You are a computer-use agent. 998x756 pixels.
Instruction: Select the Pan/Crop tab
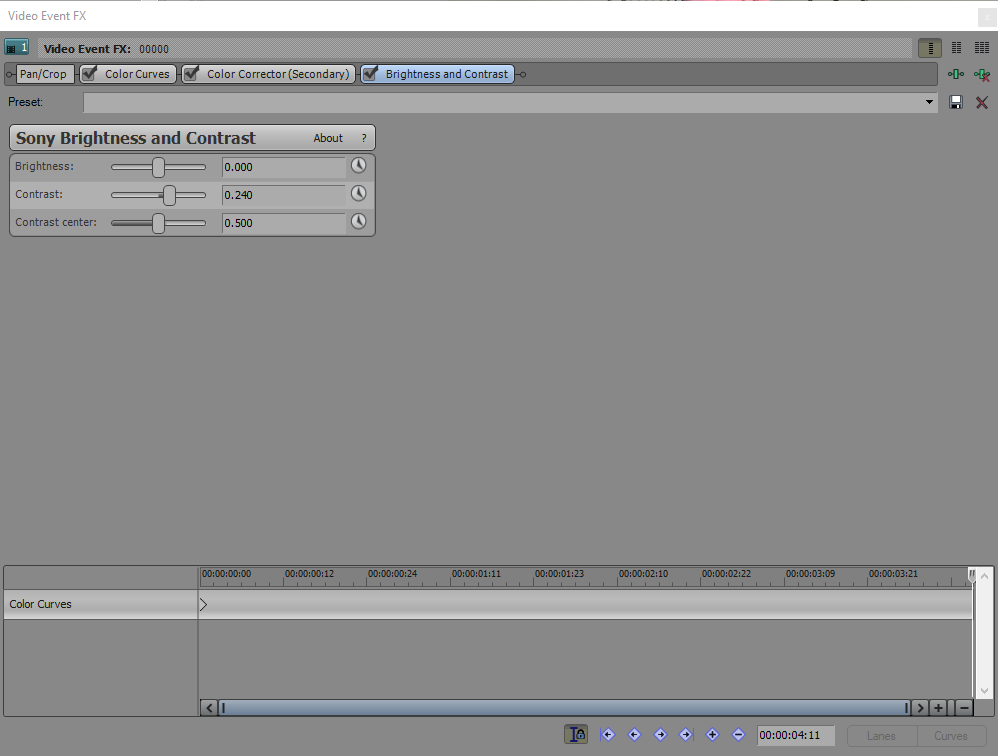[x=43, y=74]
